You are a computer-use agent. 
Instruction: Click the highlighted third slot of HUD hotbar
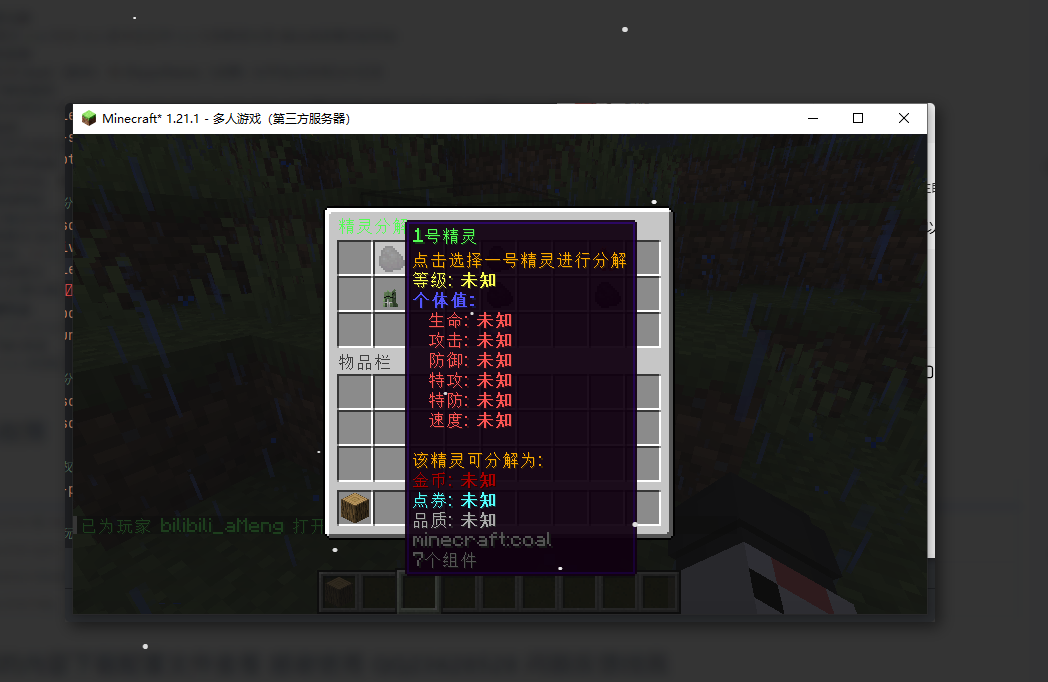[x=419, y=591]
